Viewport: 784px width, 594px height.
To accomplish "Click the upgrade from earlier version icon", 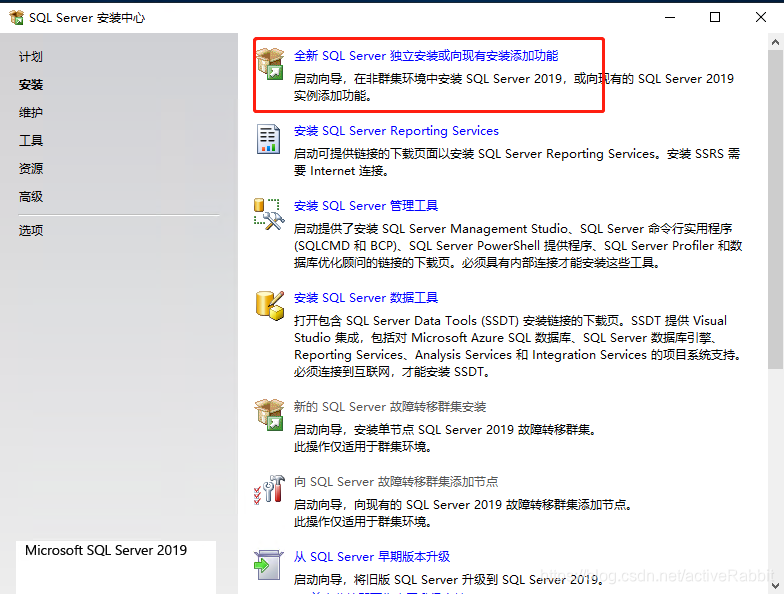I will click(268, 565).
